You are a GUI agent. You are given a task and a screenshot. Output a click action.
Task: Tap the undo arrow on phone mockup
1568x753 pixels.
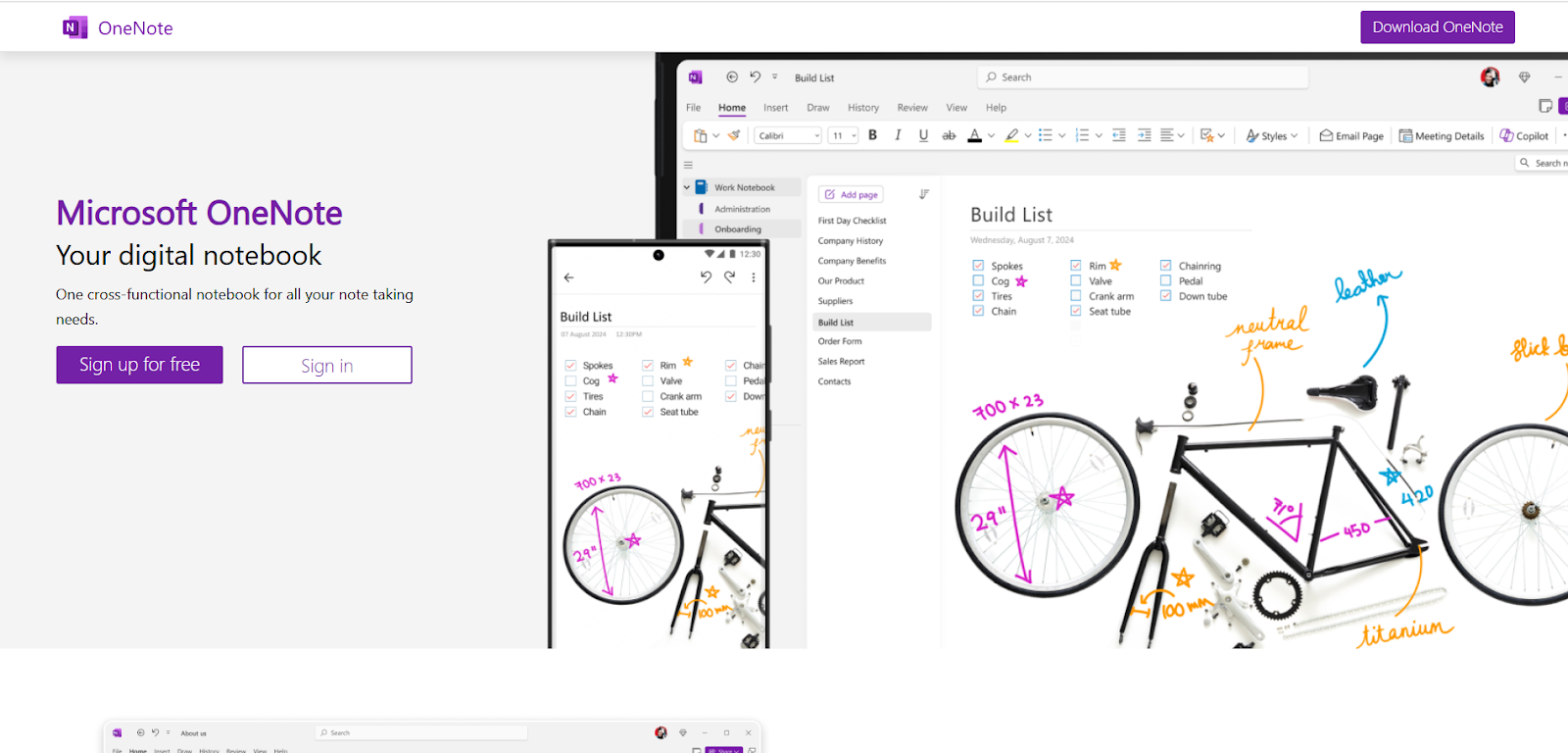(706, 277)
